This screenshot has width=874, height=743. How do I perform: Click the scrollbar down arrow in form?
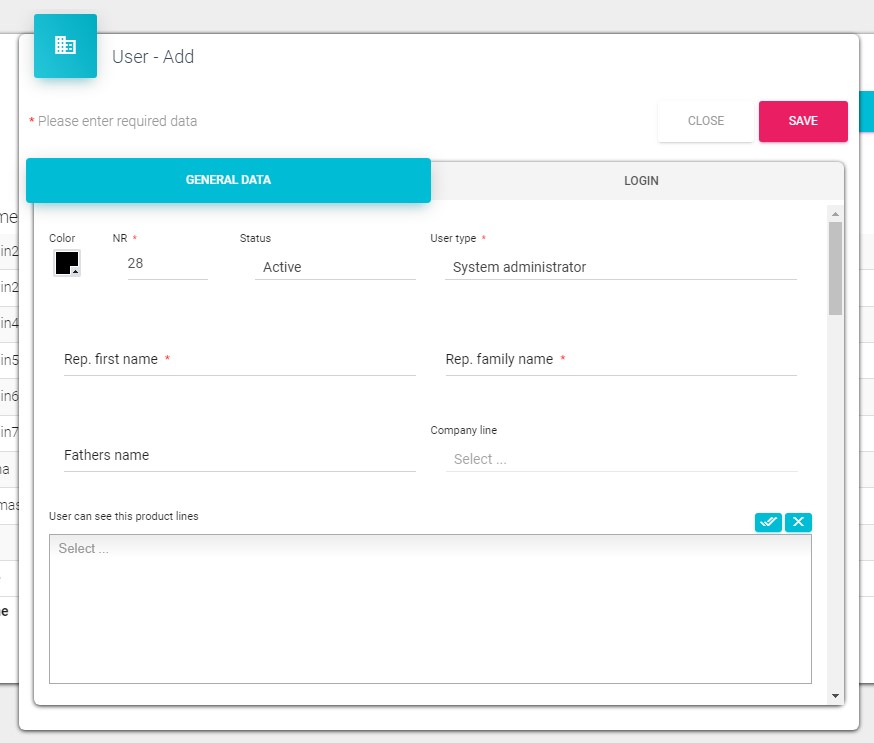(x=835, y=695)
